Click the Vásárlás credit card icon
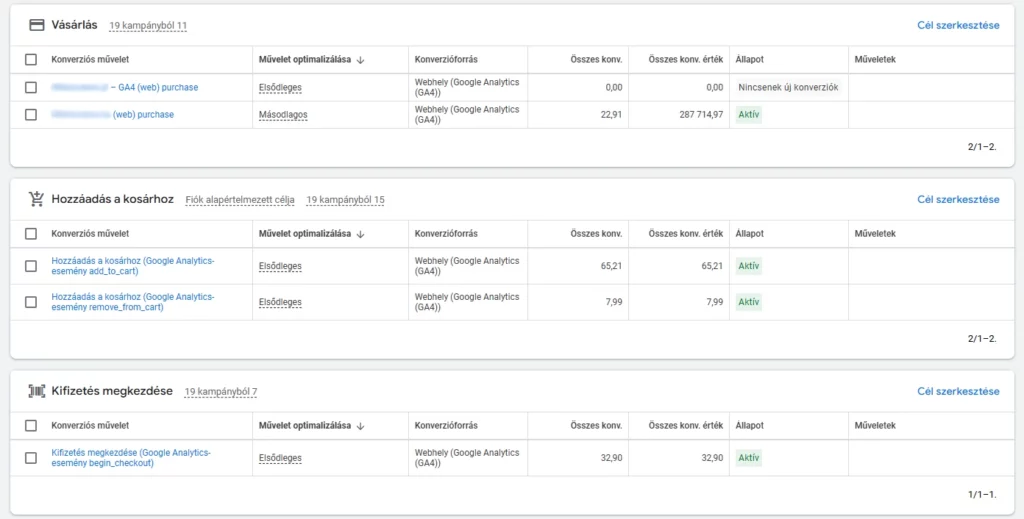The width and height of the screenshot is (1024, 519). click(37, 25)
